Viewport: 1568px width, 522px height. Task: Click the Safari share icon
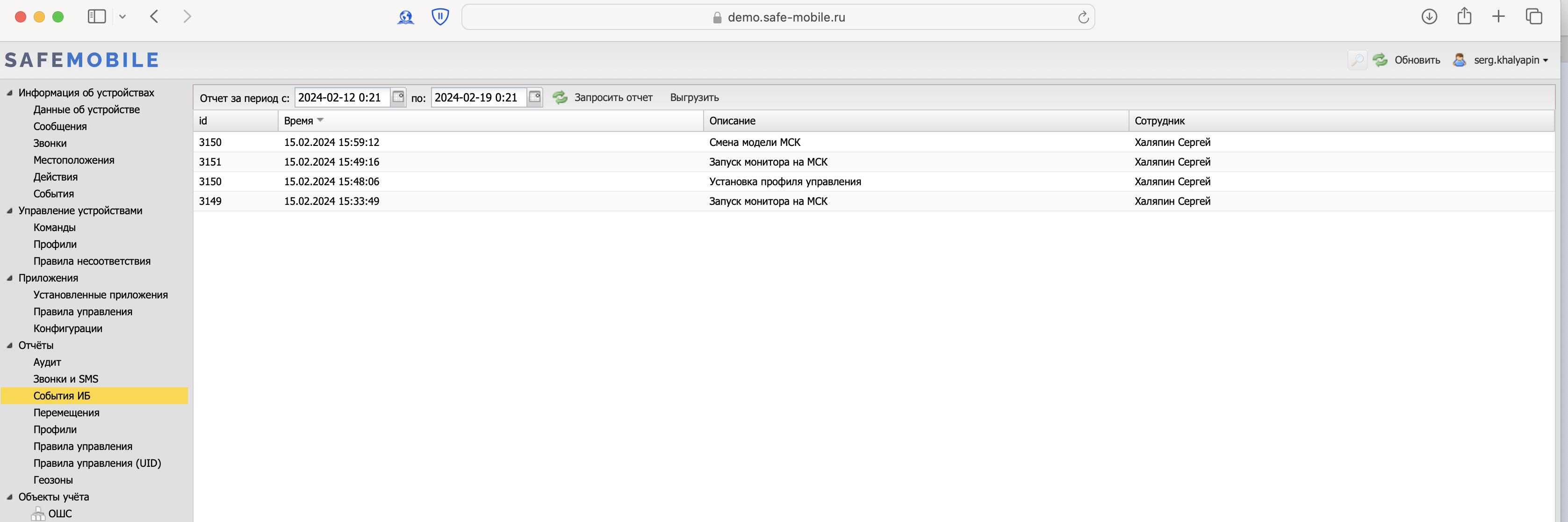[x=1464, y=17]
